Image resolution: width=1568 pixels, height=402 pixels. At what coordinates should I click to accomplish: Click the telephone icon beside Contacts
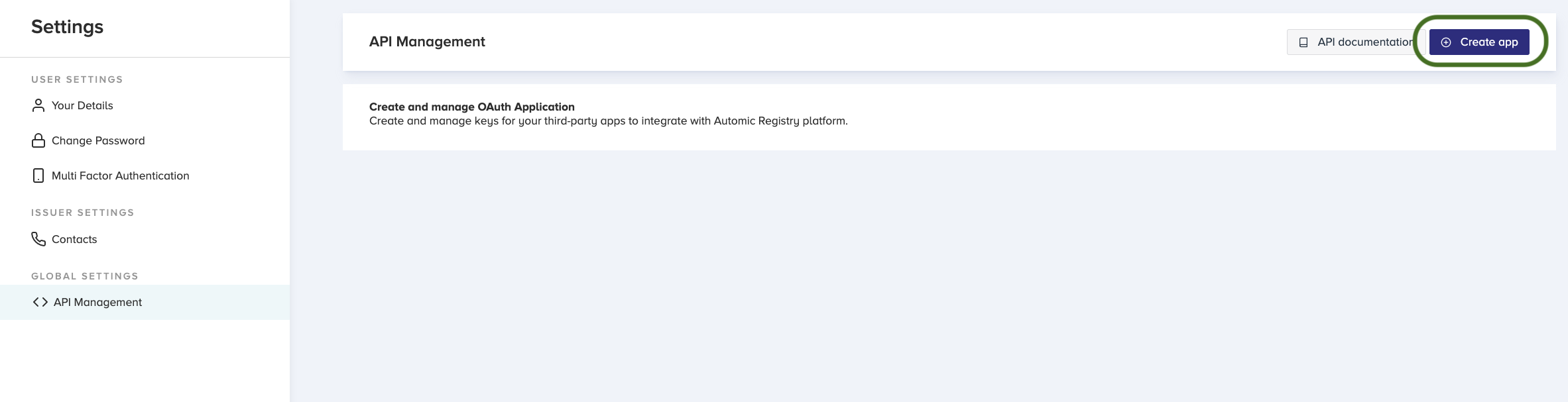tap(38, 238)
